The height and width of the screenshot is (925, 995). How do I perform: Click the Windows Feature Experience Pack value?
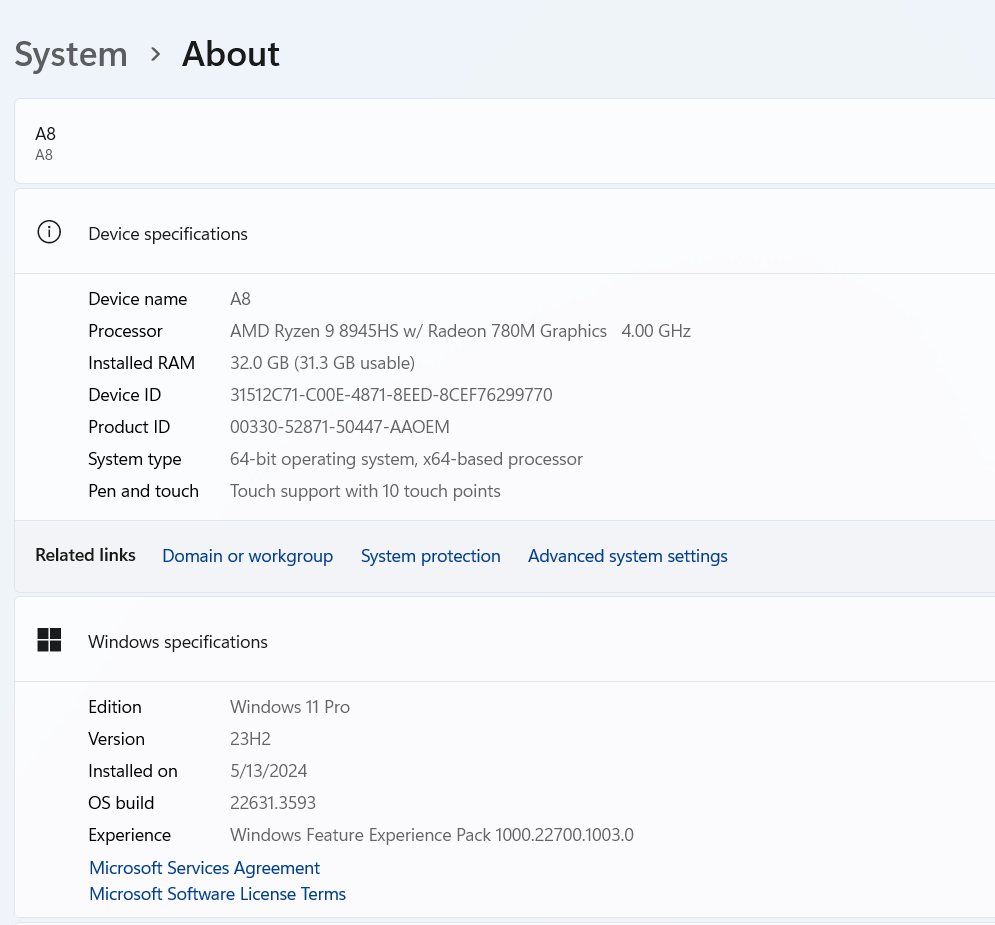(431, 835)
